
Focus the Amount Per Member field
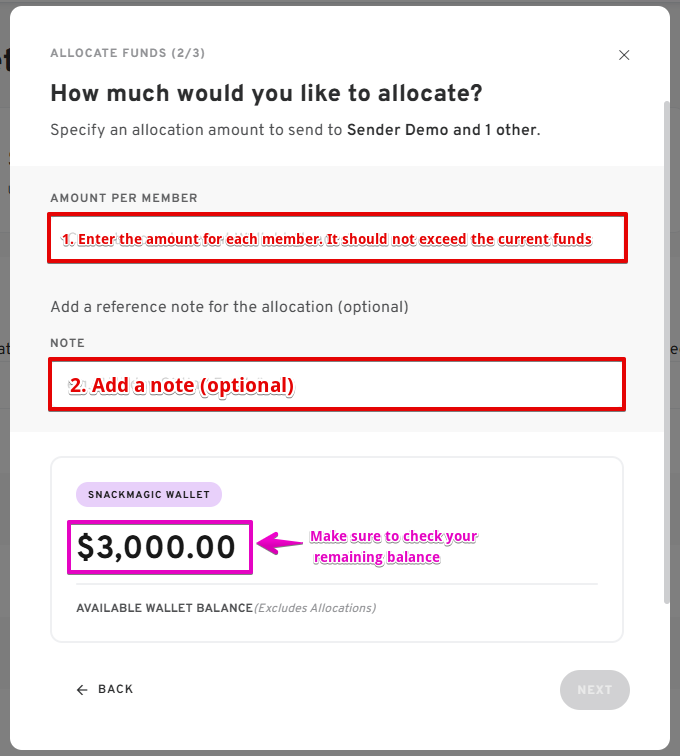pyautogui.click(x=337, y=239)
